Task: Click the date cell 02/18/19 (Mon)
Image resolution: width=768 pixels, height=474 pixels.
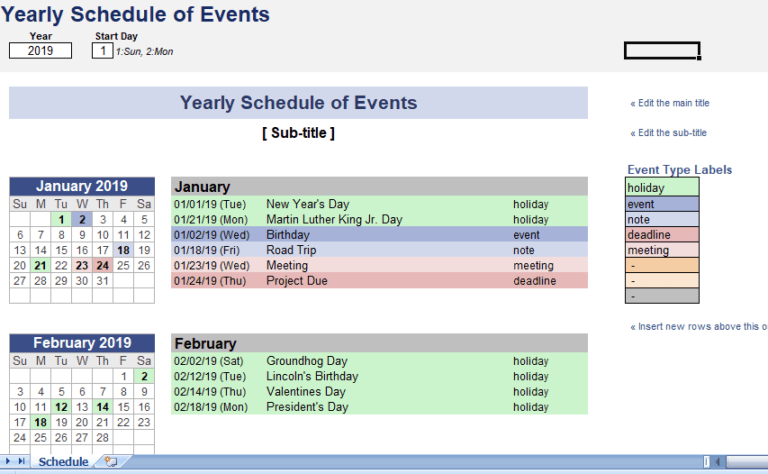Action: (211, 407)
